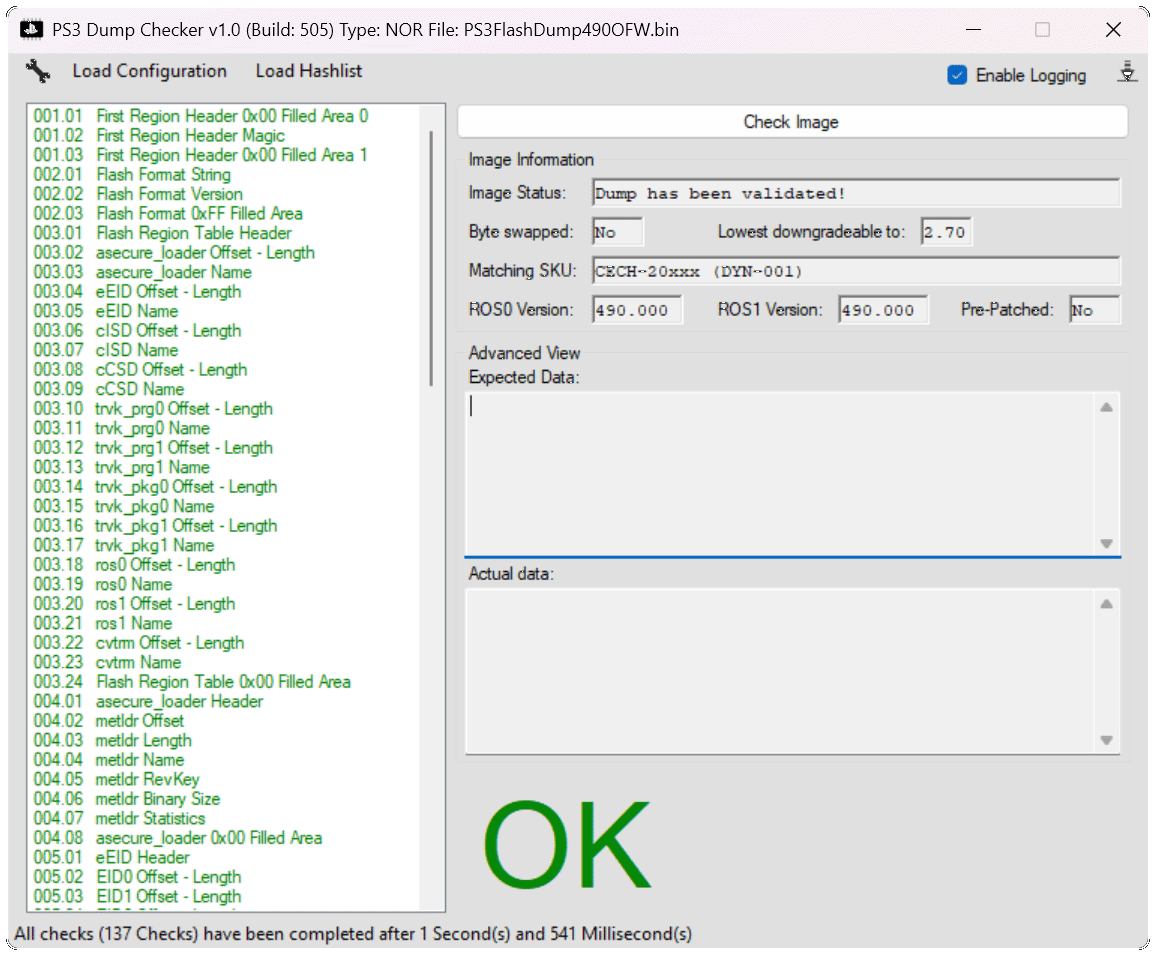Viewport: 1159px width, 958px height.
Task: Click the Image Status text field
Action: coord(855,193)
